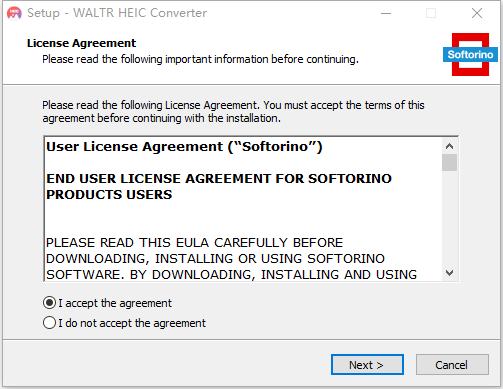
Task: Click the "PLEASE READ THIS EULA CAREFULLY" paragraph
Action: (231, 259)
